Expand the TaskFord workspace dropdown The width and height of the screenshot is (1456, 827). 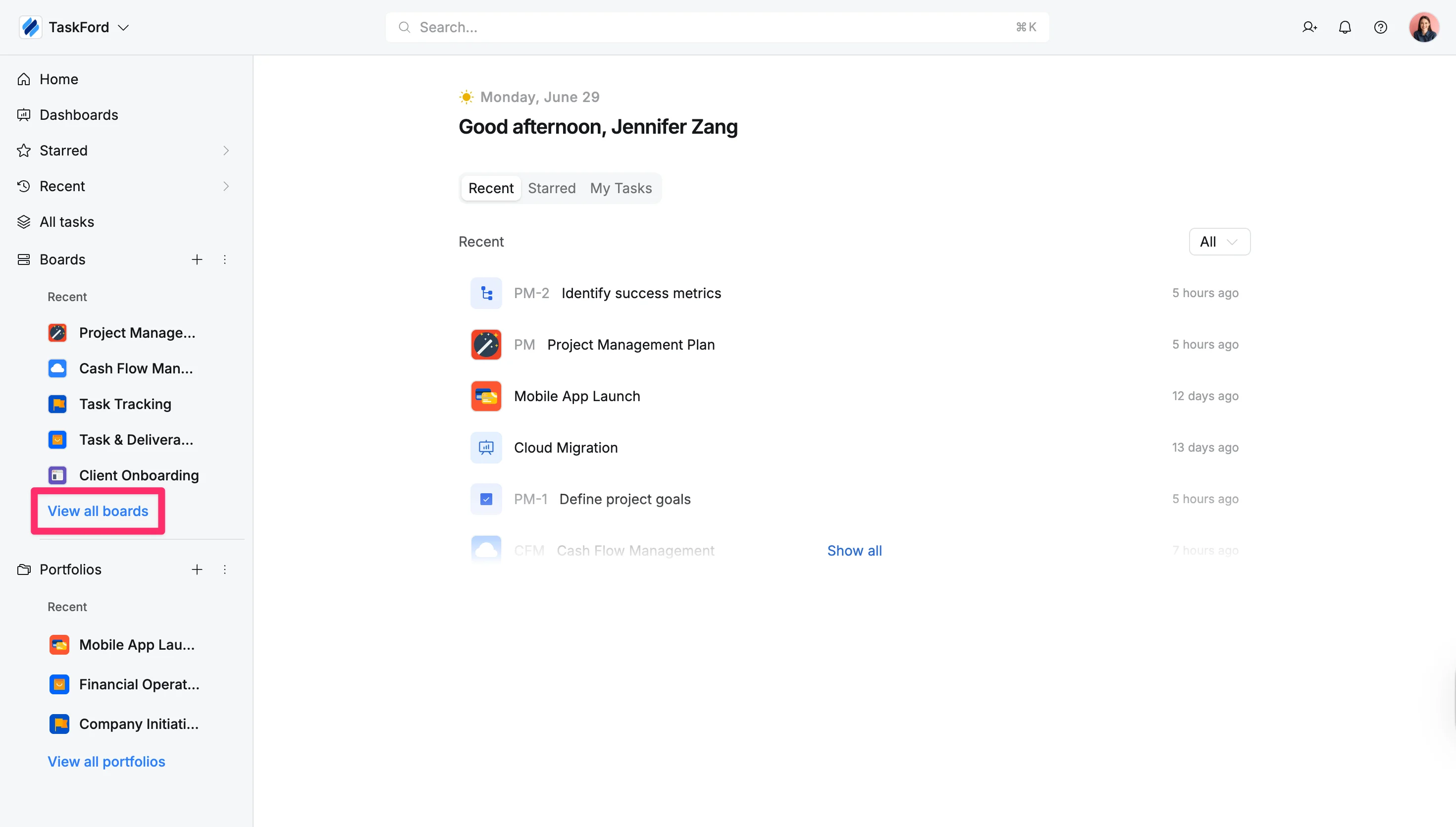point(123,27)
